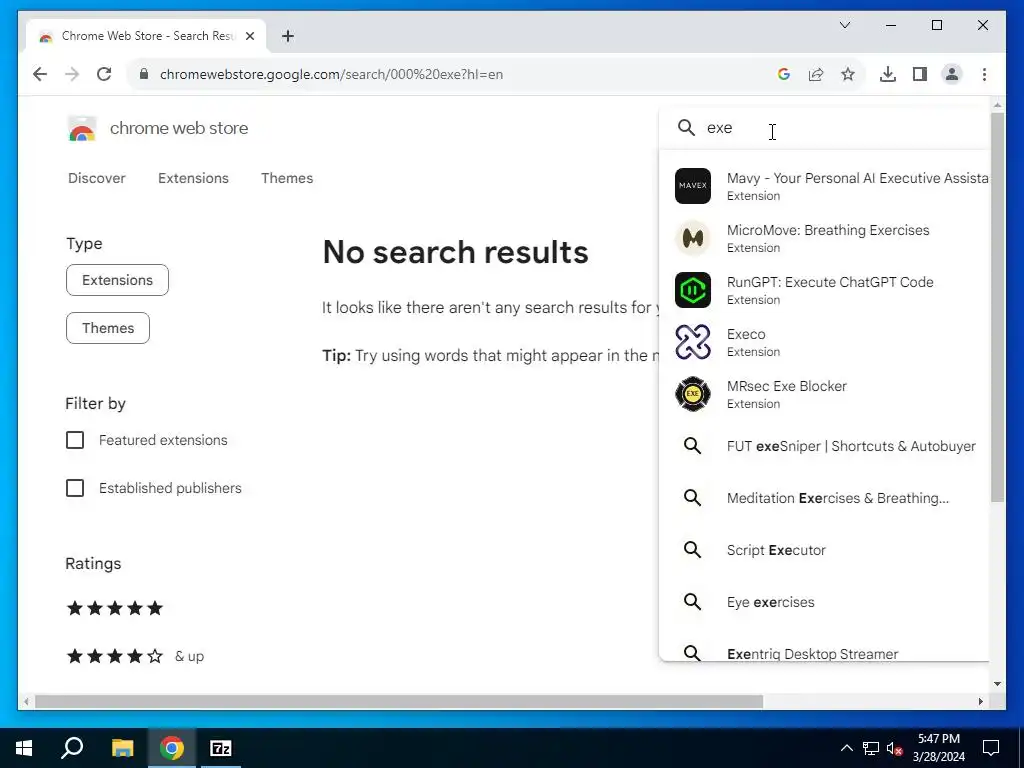
Task: Switch to the Extensions tab
Action: (x=193, y=178)
